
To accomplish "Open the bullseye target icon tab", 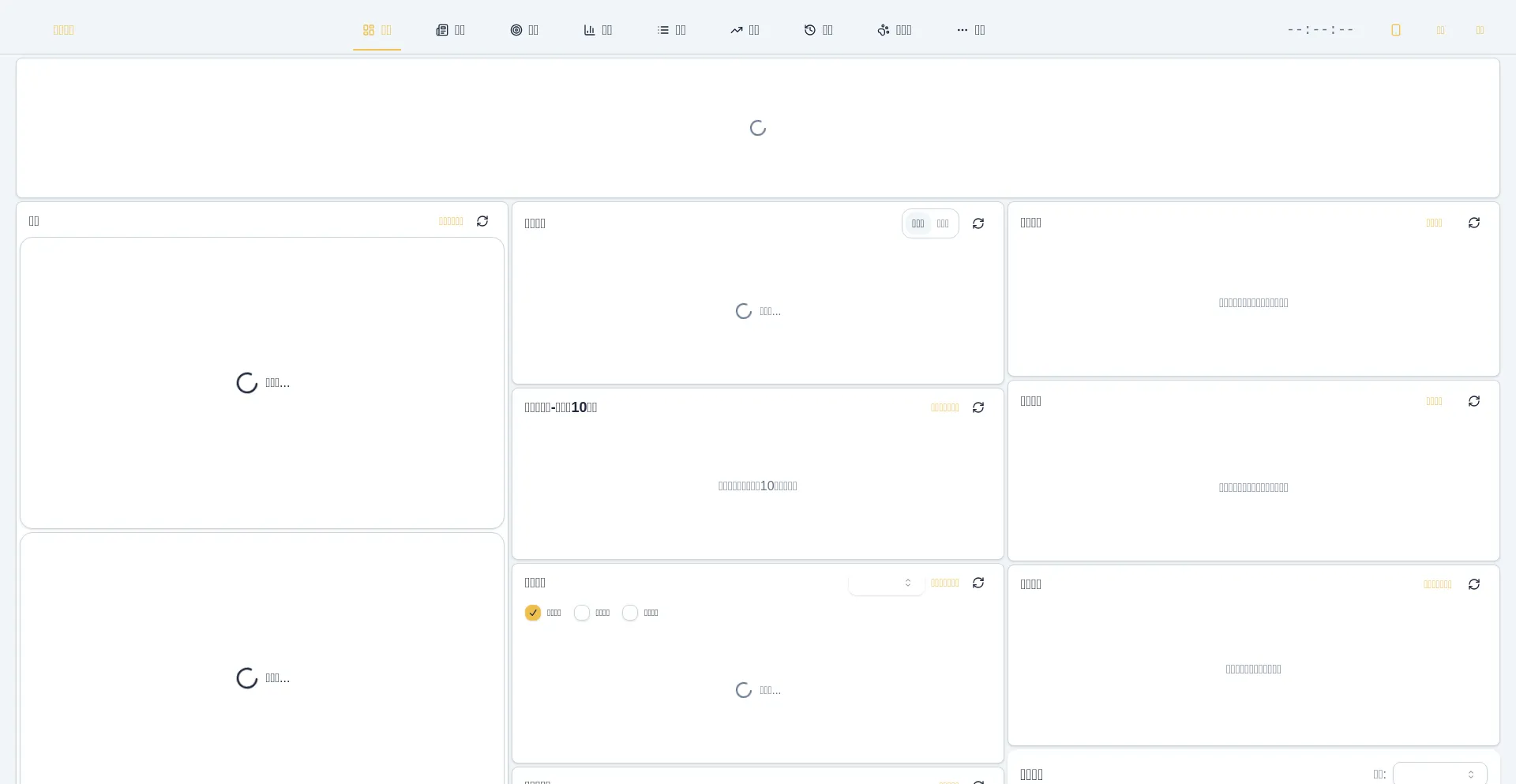I will pyautogui.click(x=524, y=30).
